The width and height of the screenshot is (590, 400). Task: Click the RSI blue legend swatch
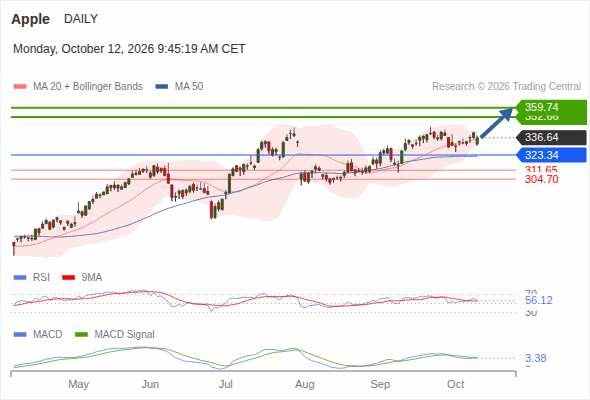[x=20, y=278]
